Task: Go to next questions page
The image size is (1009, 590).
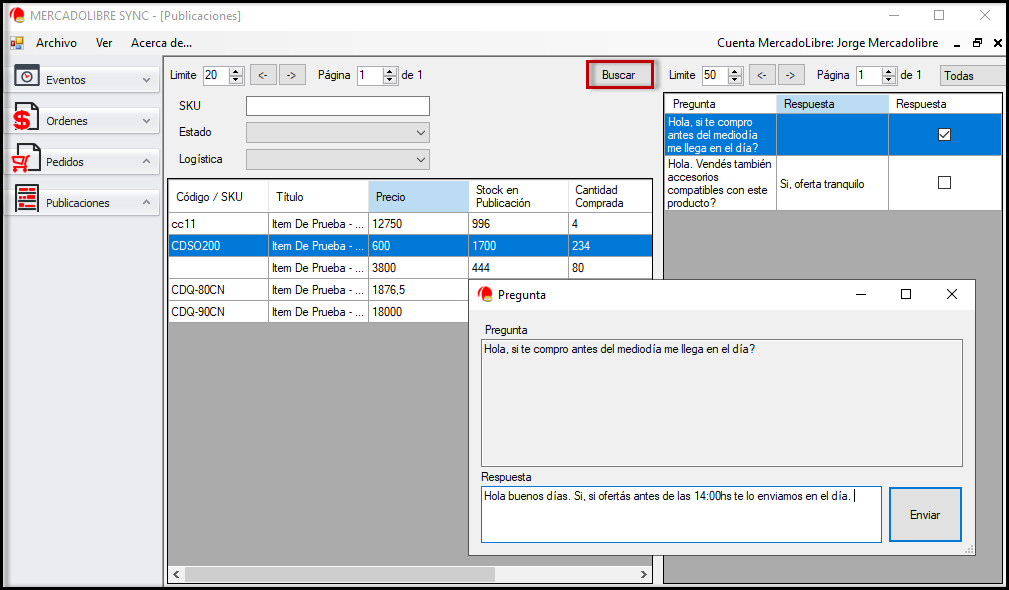Action: (x=791, y=75)
